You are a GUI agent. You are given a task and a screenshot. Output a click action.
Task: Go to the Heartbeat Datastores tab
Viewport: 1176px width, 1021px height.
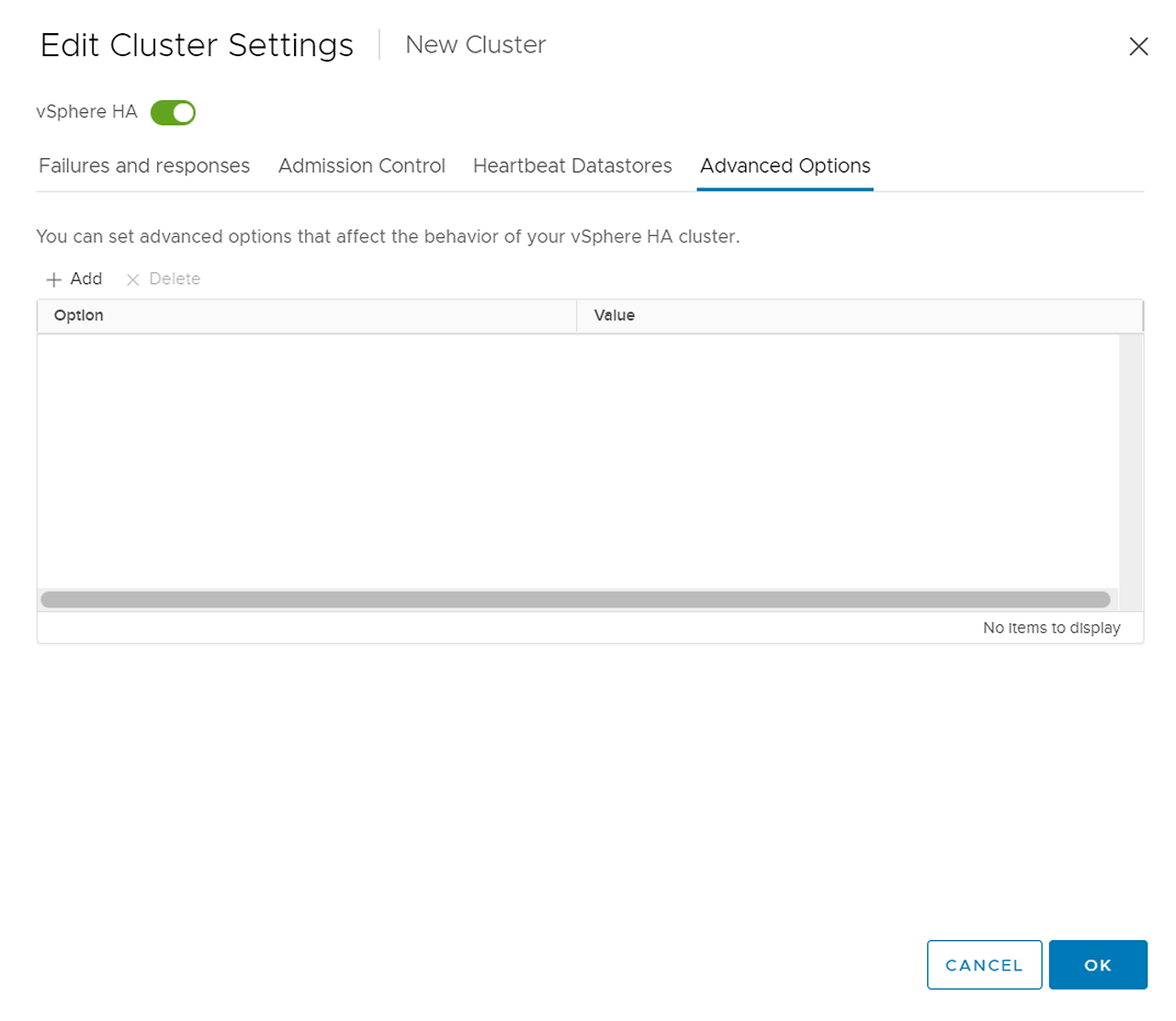click(572, 165)
